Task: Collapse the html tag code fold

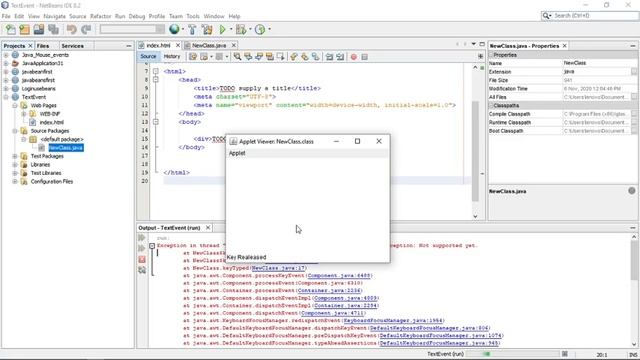Action: [156, 71]
